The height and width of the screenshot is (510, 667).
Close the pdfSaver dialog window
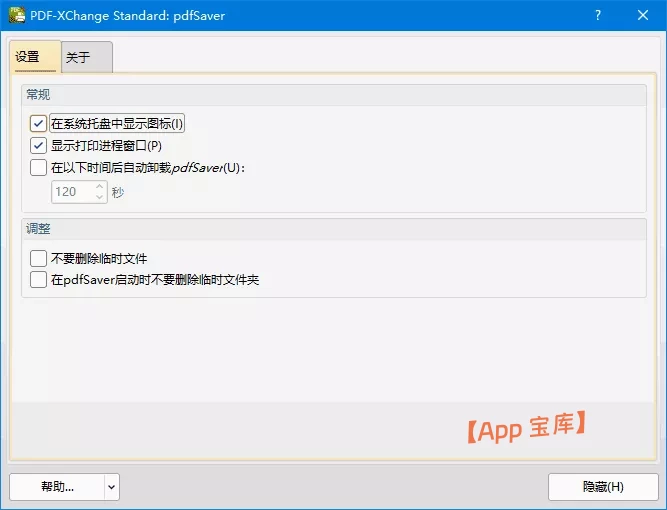click(643, 15)
